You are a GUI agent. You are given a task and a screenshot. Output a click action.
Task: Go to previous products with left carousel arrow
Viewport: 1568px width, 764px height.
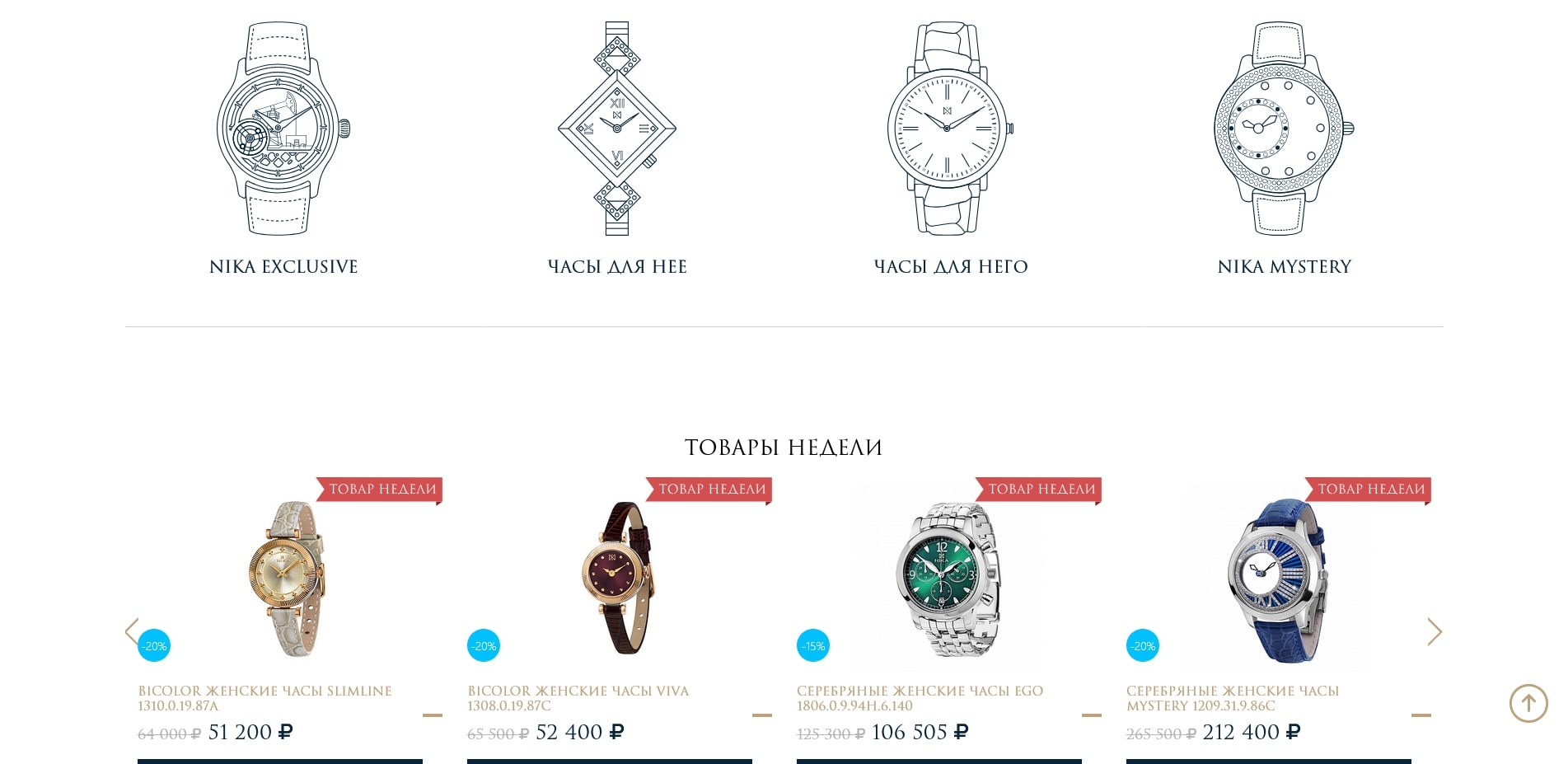(132, 631)
